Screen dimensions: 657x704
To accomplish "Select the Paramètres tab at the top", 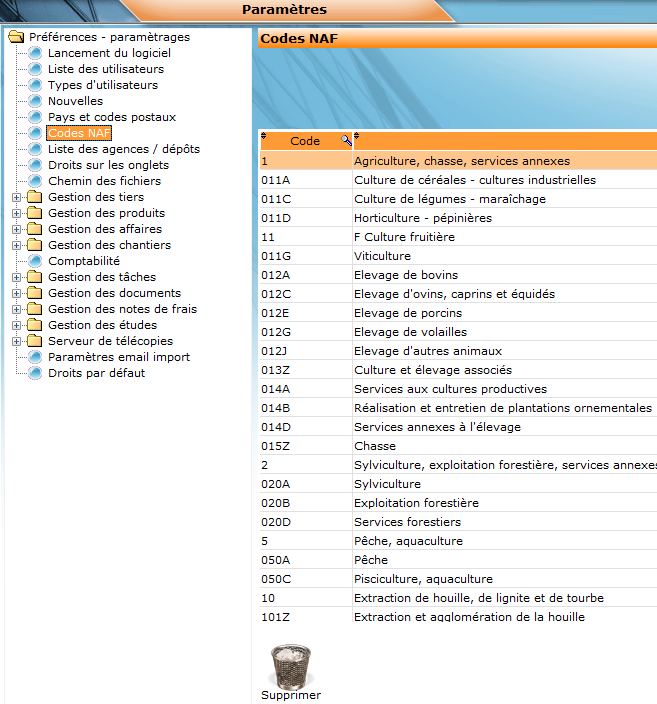I will click(x=284, y=10).
